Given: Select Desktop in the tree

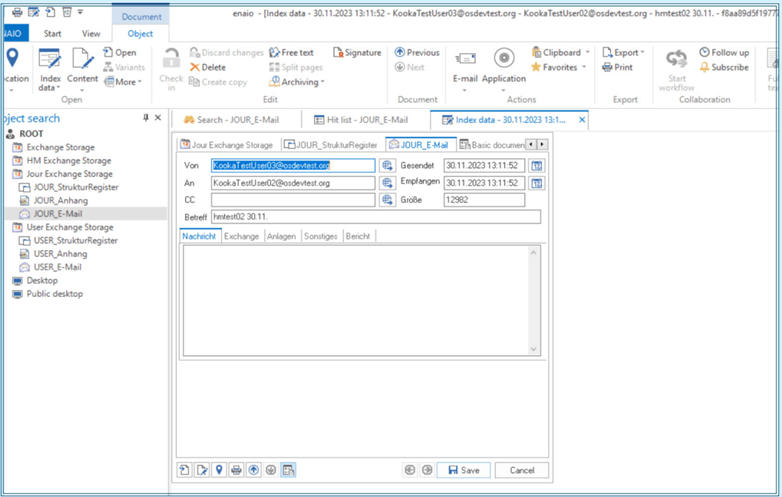Looking at the screenshot, I should (42, 280).
